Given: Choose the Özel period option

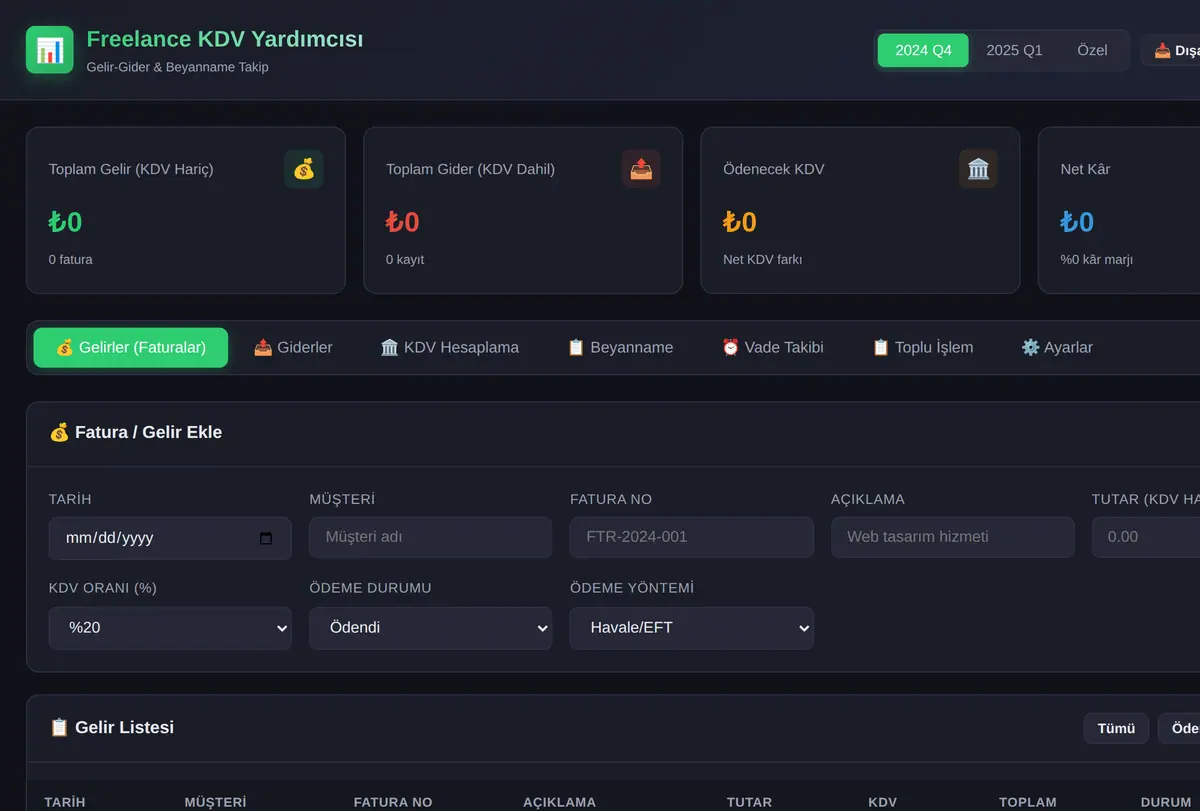Looking at the screenshot, I should click(1092, 50).
